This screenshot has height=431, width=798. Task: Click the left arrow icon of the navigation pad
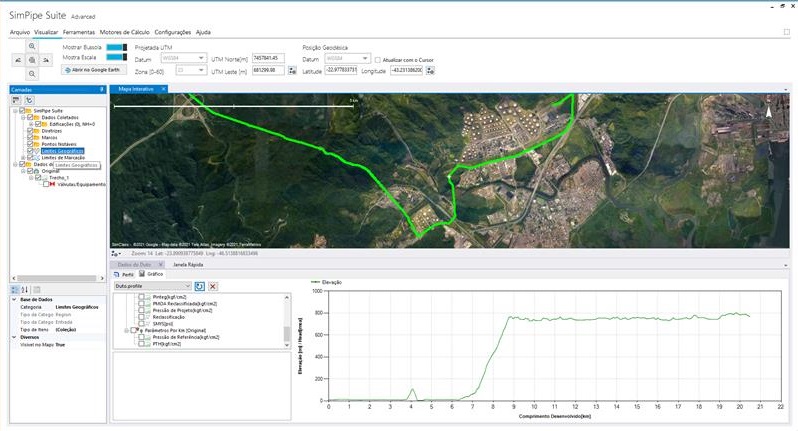tap(18, 60)
